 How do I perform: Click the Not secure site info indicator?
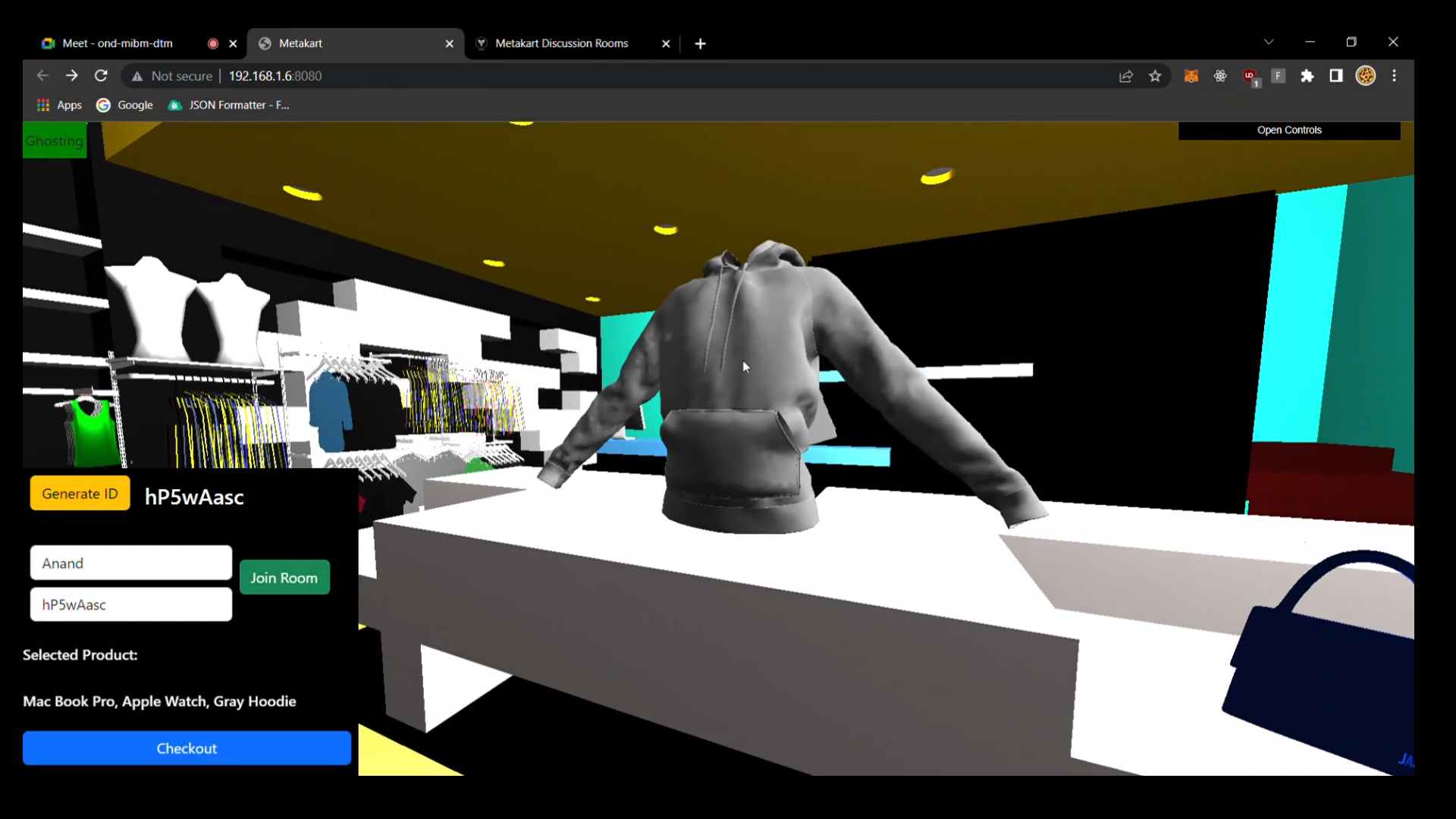(x=173, y=76)
